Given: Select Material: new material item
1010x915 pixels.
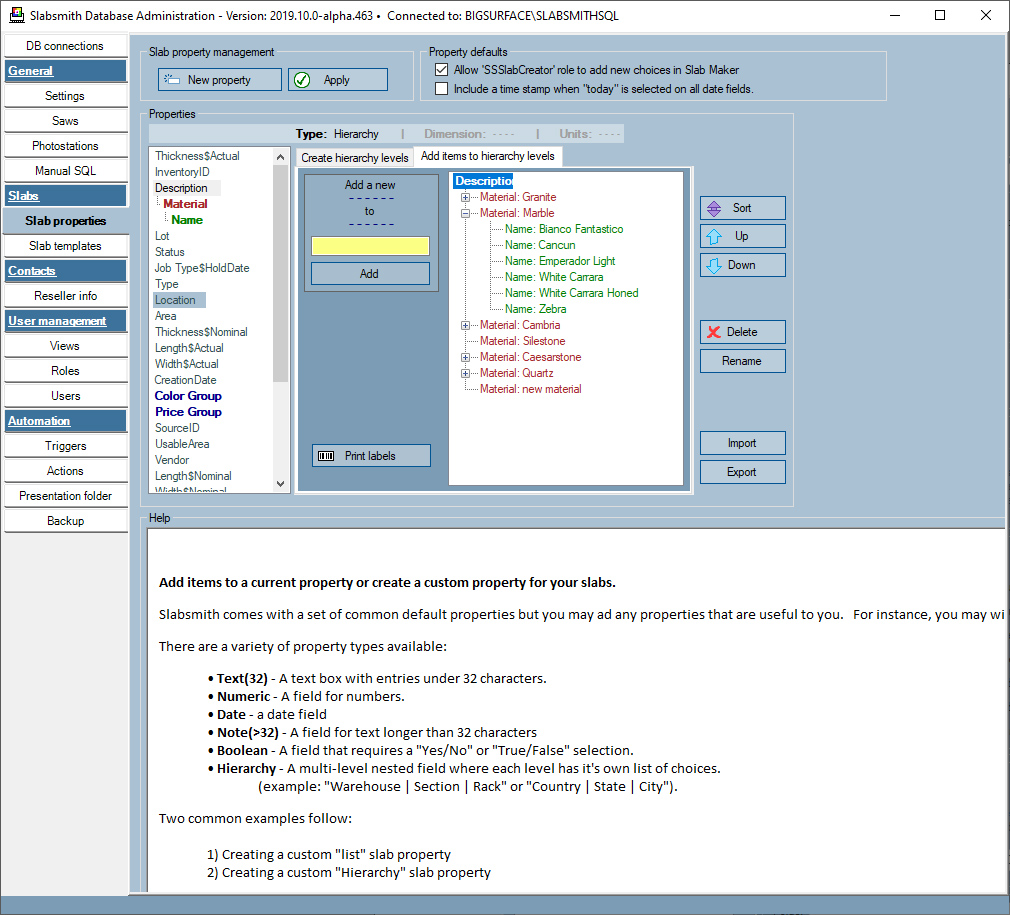Looking at the screenshot, I should click(x=530, y=389).
